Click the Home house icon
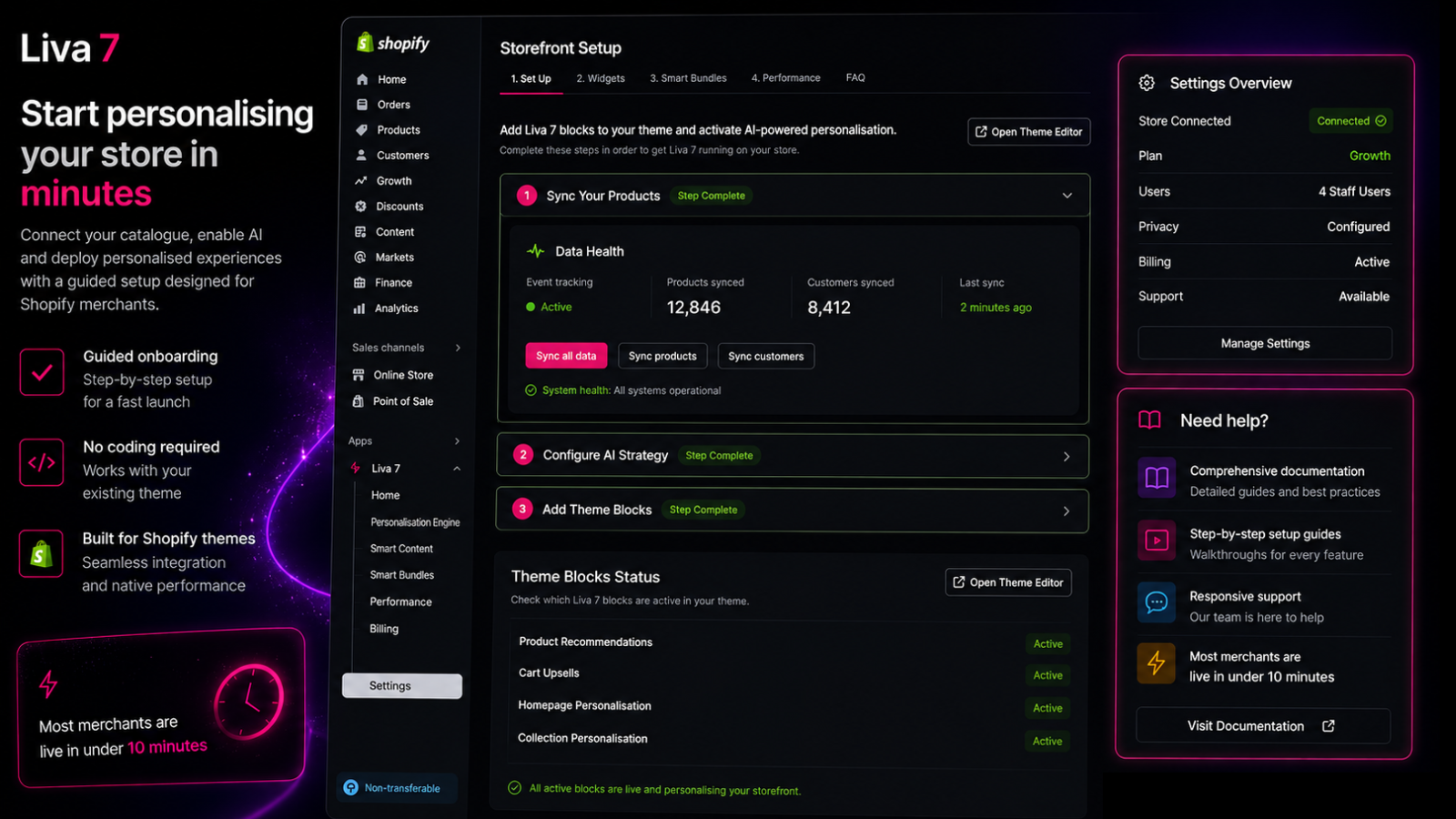 click(x=362, y=79)
